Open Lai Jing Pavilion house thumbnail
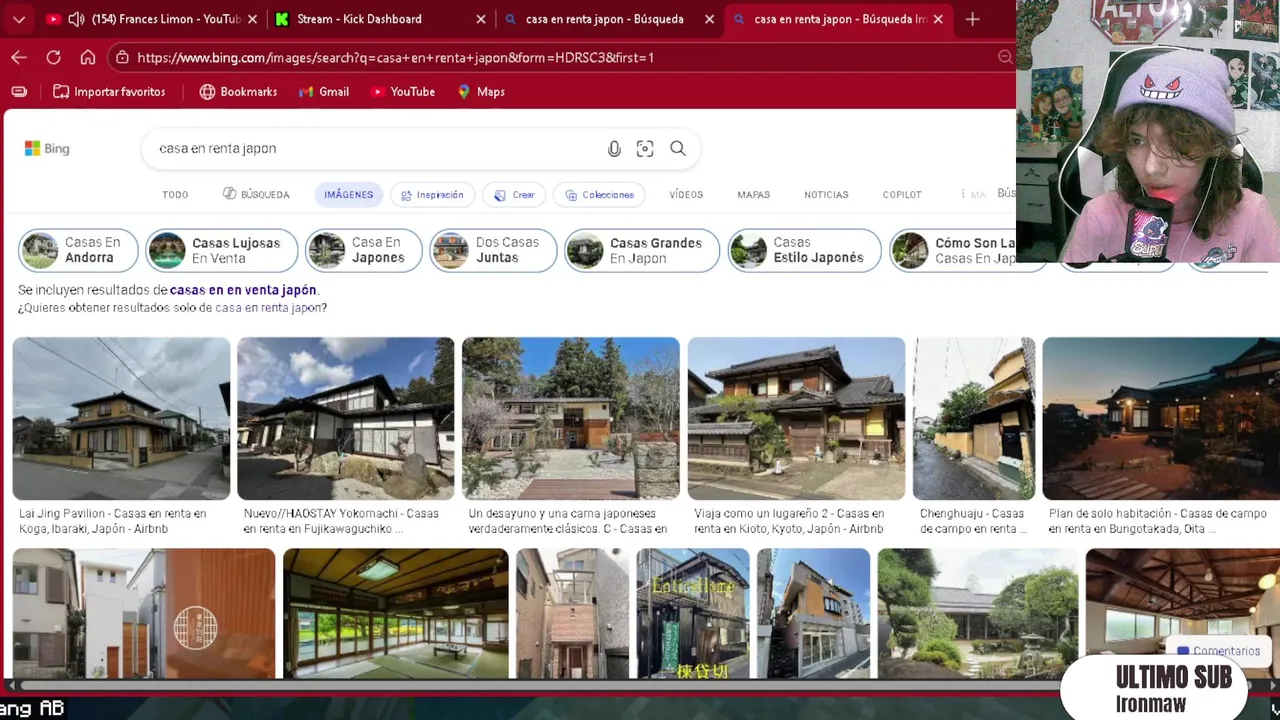1280x720 pixels. point(121,418)
